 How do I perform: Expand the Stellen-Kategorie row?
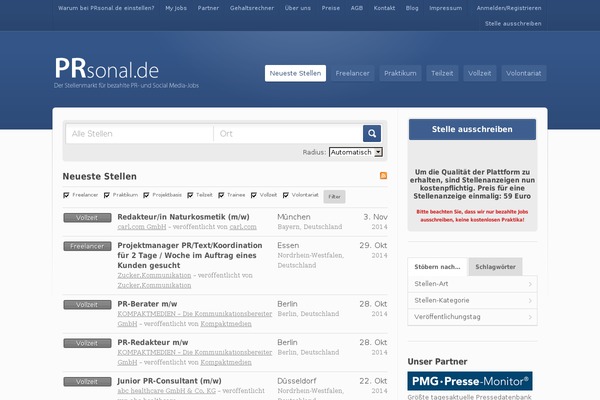coord(472,300)
